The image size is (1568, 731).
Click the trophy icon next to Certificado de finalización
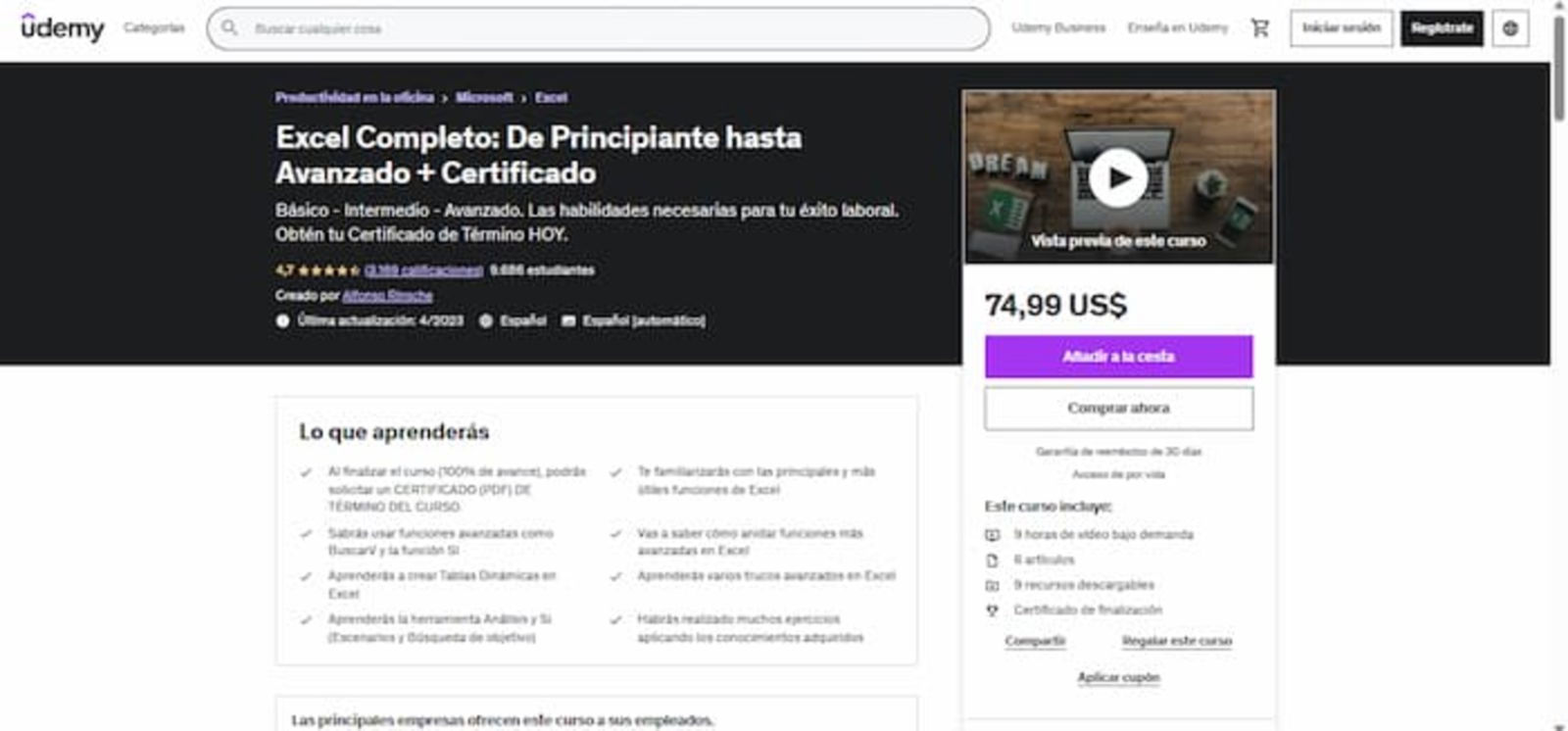tap(992, 610)
